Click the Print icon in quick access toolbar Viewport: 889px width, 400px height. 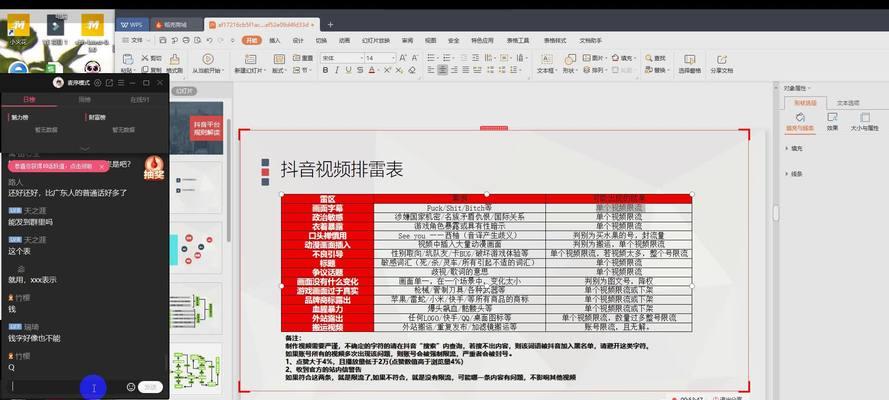[x=185, y=40]
